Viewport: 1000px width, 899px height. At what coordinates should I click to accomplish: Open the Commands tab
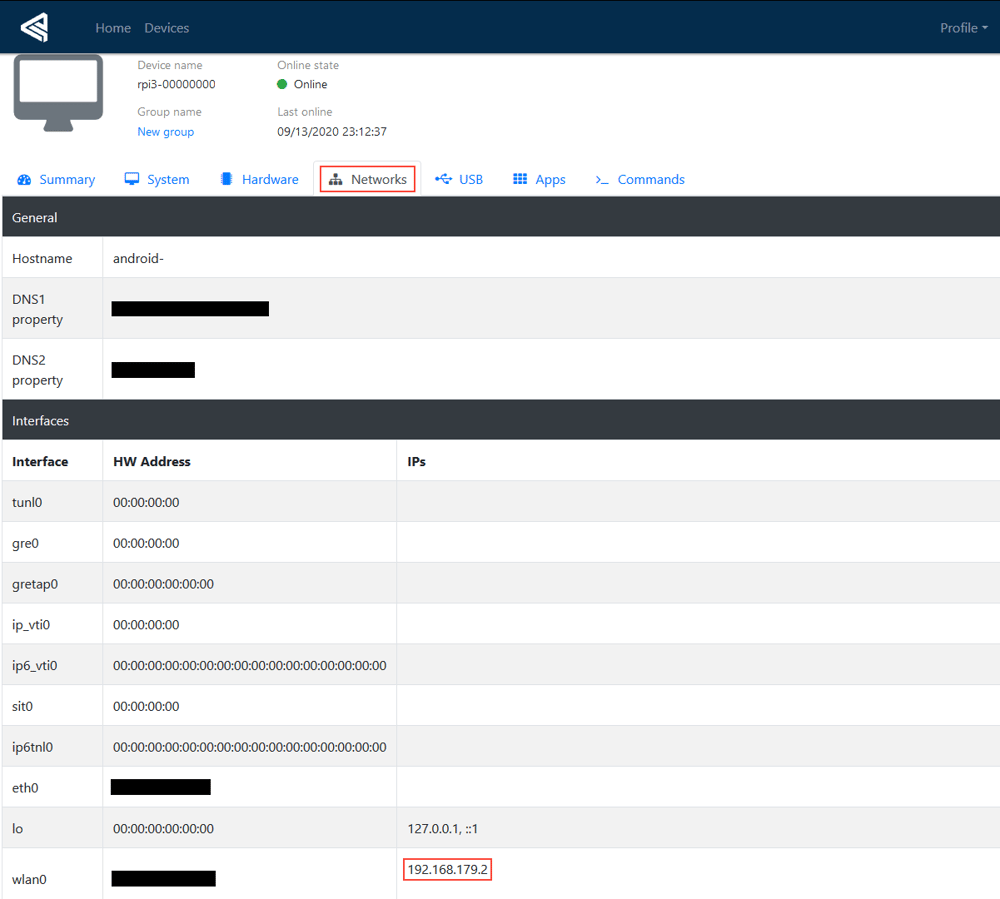tap(650, 180)
